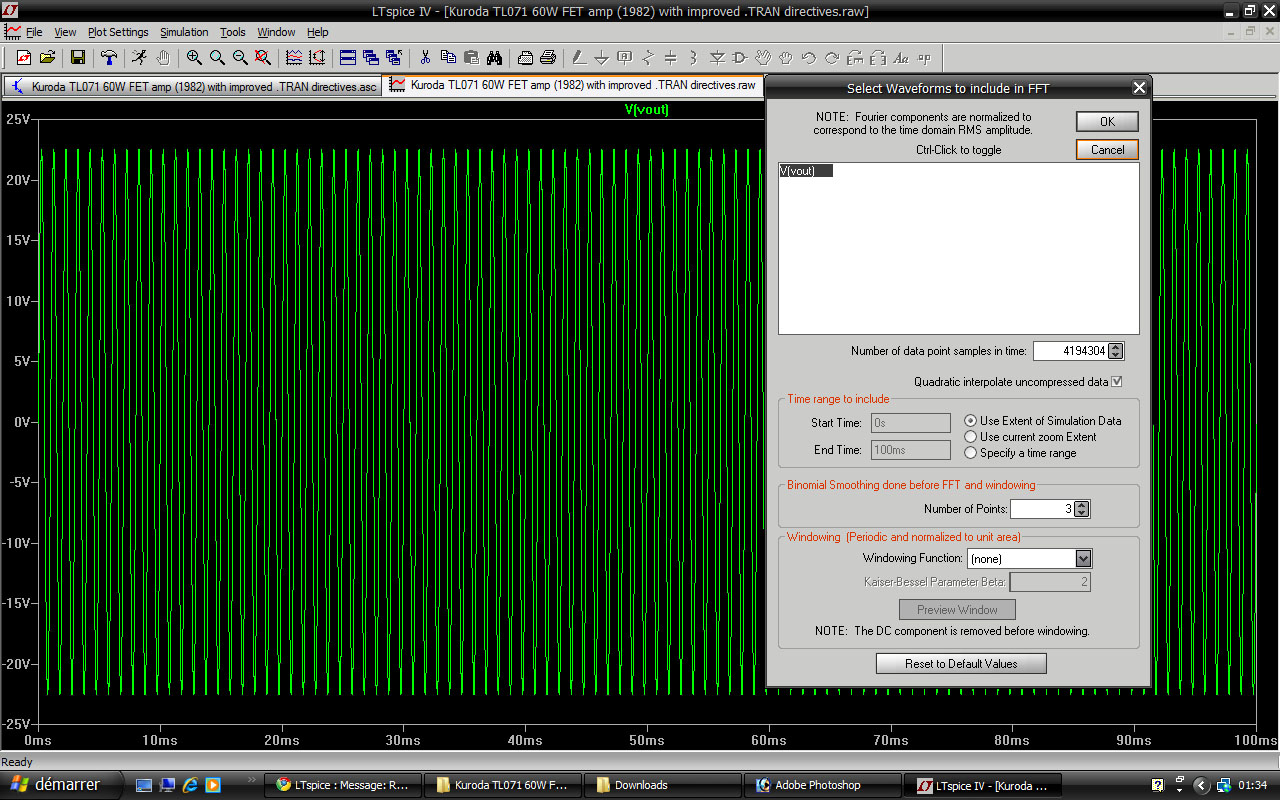Click the Number of Points input field
Image resolution: width=1280 pixels, height=800 pixels.
1041,509
